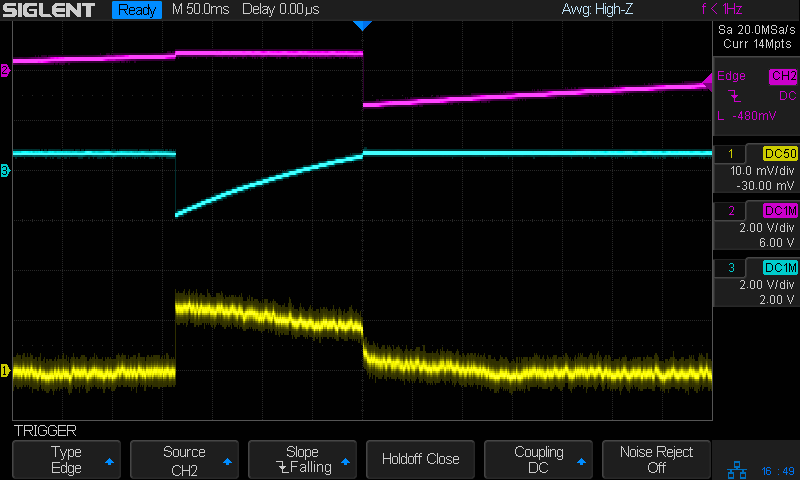This screenshot has width=800, height=480.
Task: Click the channel 1 DC50 badge
Action: [778, 154]
